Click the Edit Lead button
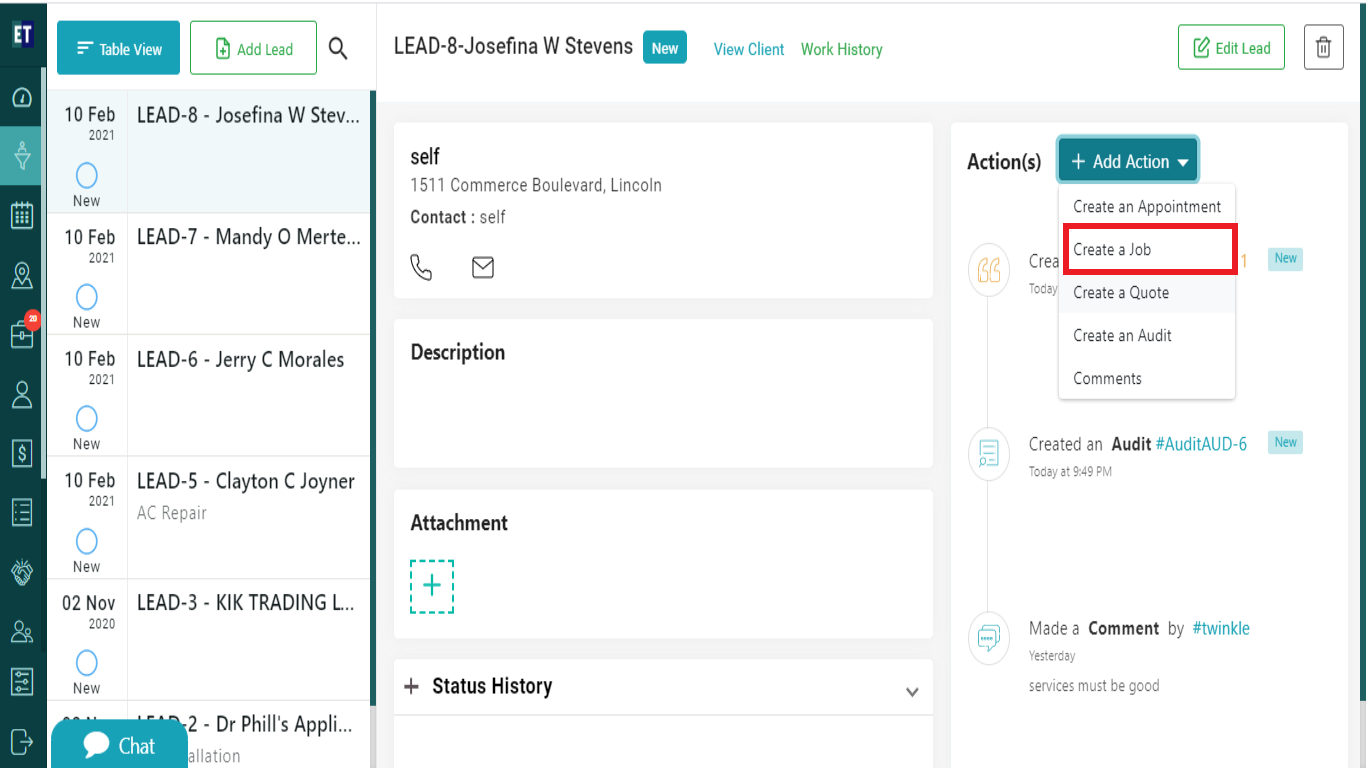This screenshot has height=768, width=1366. tap(1231, 48)
